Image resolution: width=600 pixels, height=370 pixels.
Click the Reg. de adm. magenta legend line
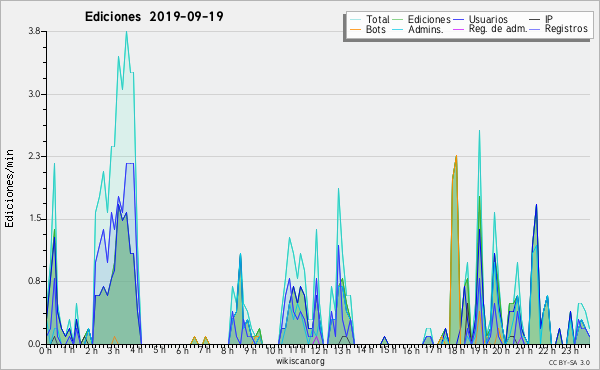pos(458,29)
